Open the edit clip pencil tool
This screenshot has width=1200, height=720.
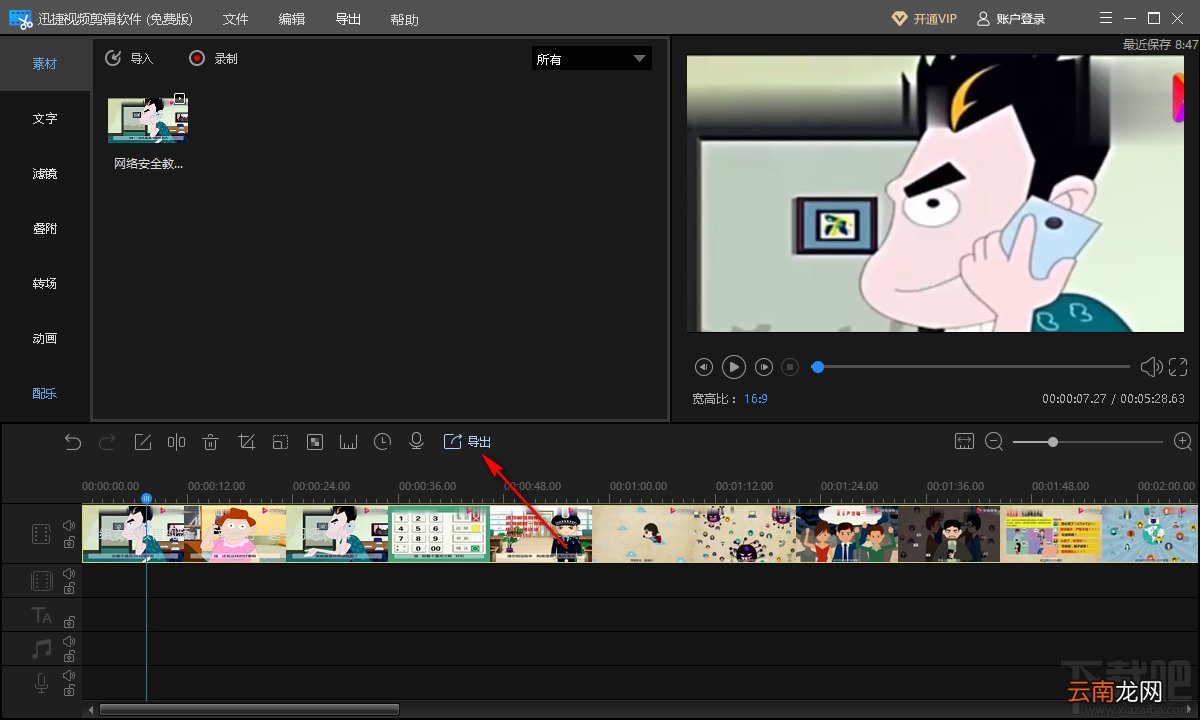[143, 442]
